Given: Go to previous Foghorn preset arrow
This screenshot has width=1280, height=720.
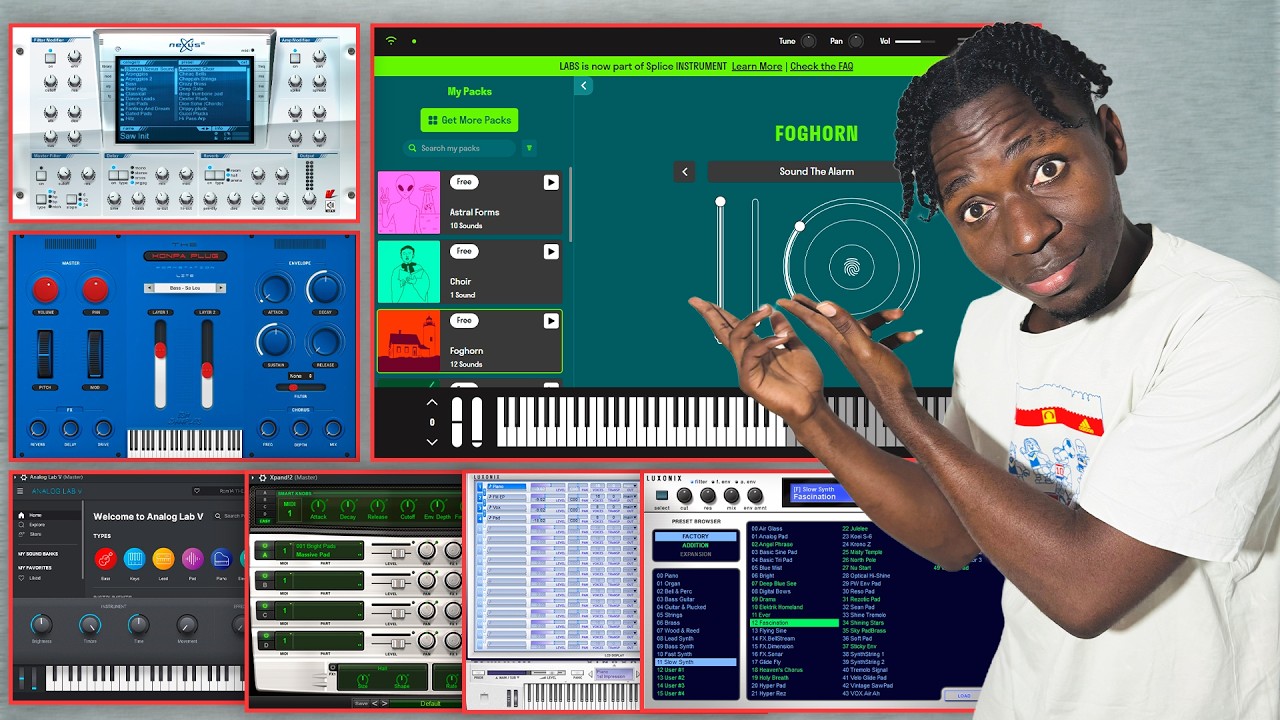Looking at the screenshot, I should [x=685, y=172].
